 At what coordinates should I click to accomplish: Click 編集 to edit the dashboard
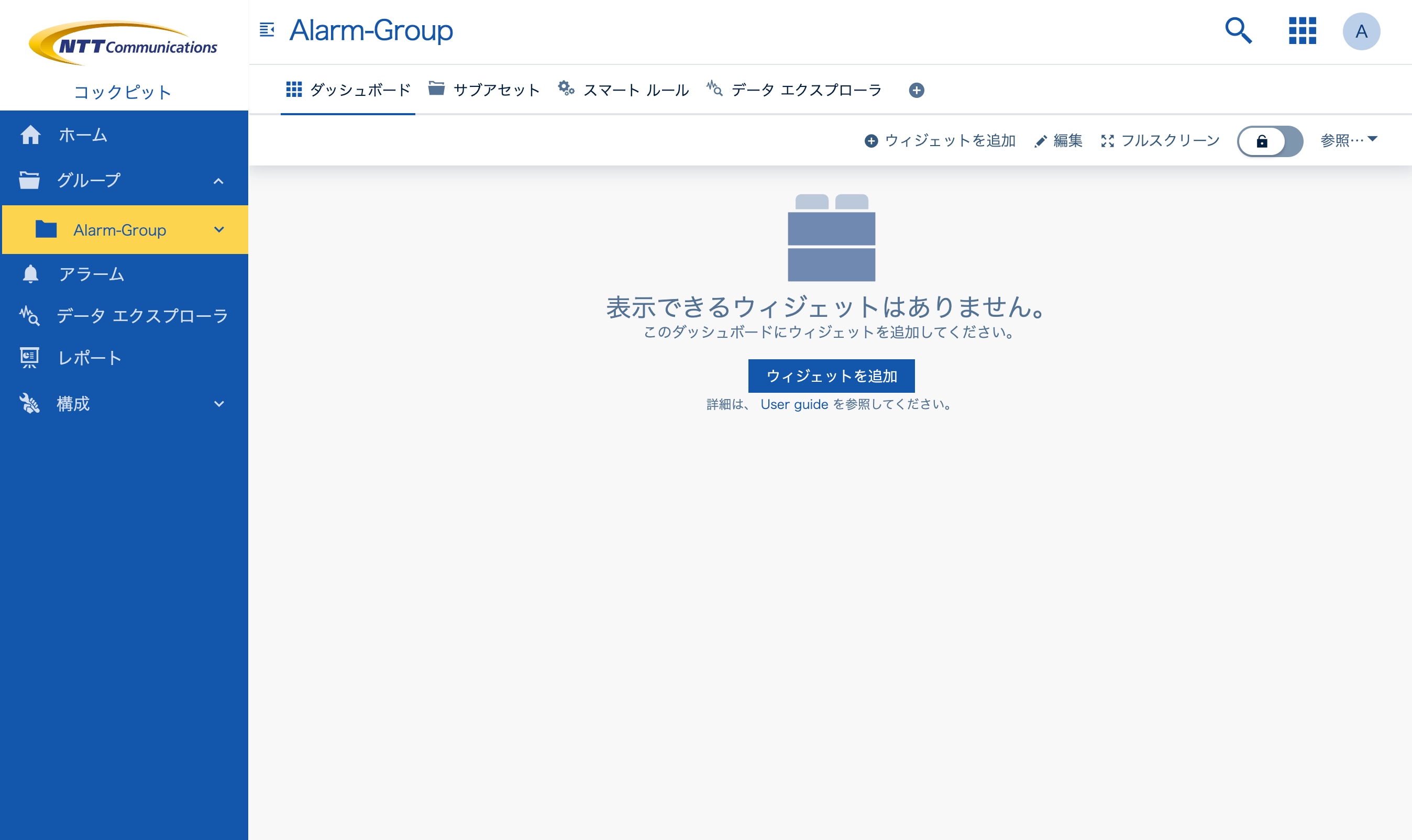(x=1058, y=140)
